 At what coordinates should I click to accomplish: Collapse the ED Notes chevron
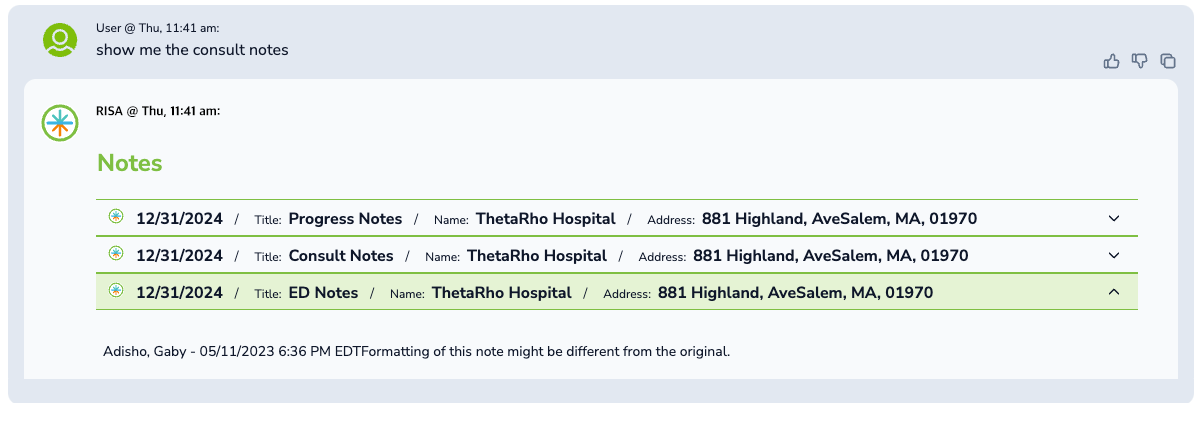(1114, 292)
